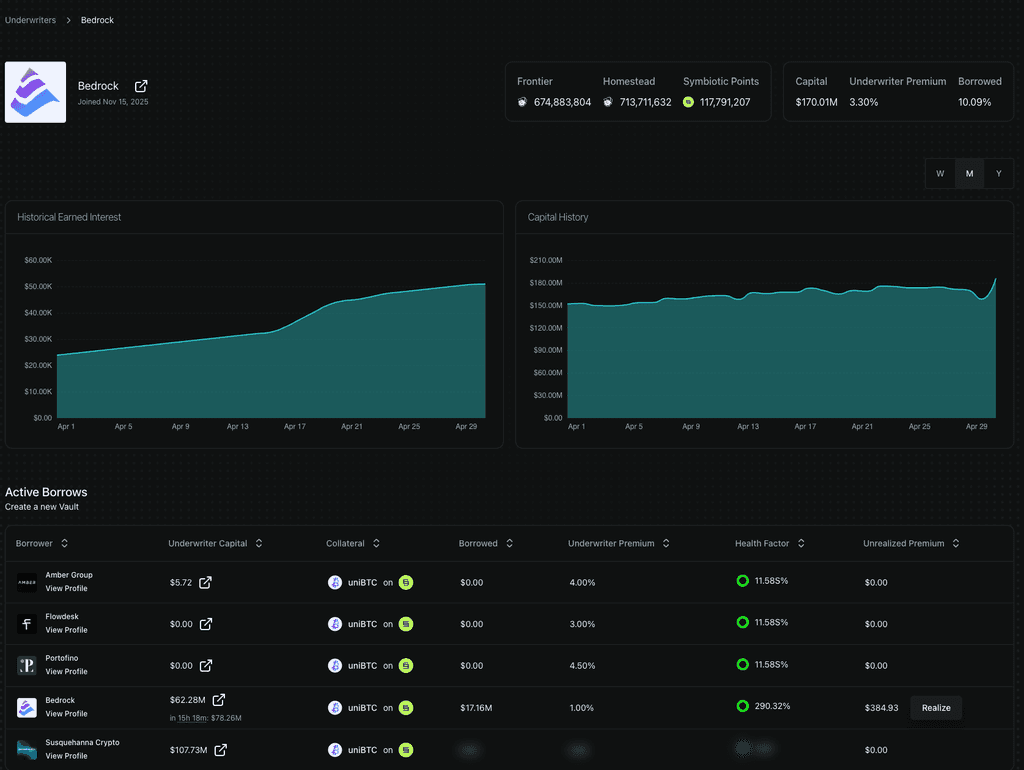1024x770 pixels.
Task: Open external link next to Susquehanna $107.73M
Action: point(221,750)
